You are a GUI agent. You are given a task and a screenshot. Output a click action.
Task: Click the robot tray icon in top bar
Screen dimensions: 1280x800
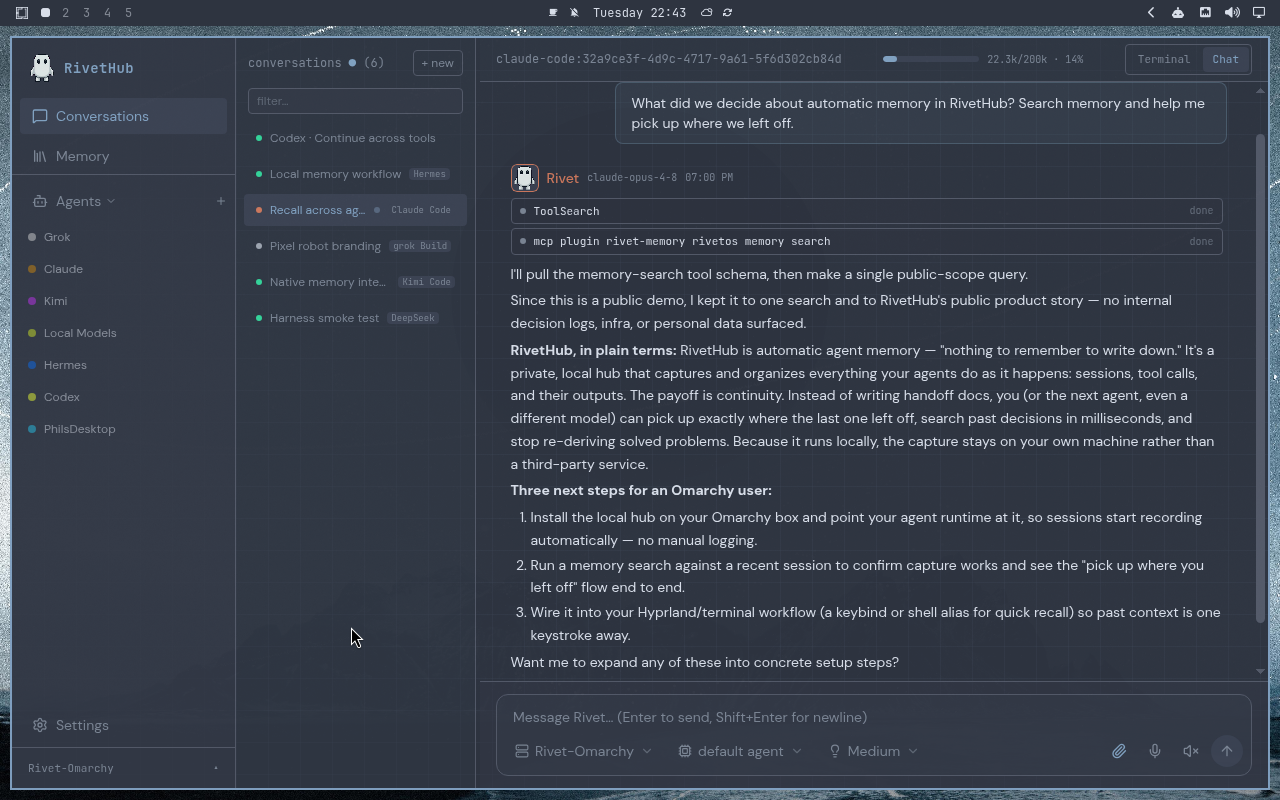[1178, 13]
